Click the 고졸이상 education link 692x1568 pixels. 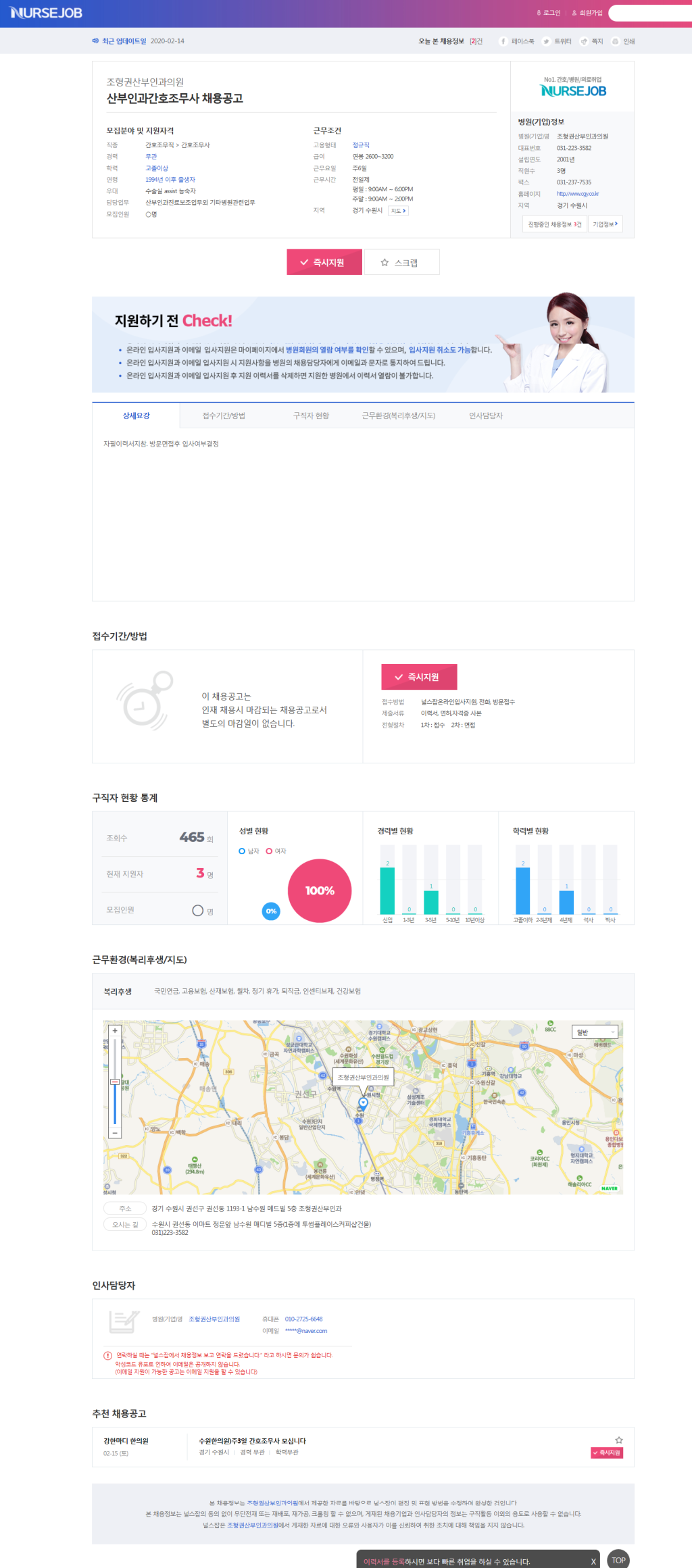[x=157, y=168]
